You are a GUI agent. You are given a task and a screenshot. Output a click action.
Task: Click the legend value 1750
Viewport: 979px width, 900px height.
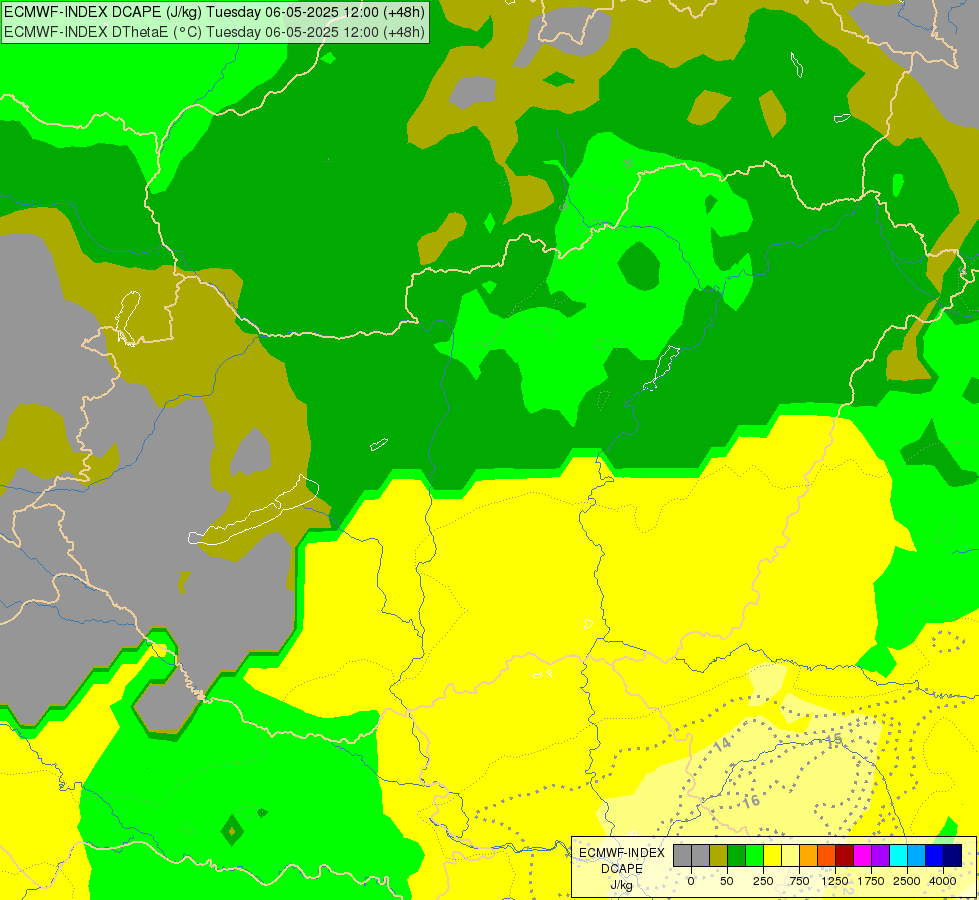tap(871, 881)
